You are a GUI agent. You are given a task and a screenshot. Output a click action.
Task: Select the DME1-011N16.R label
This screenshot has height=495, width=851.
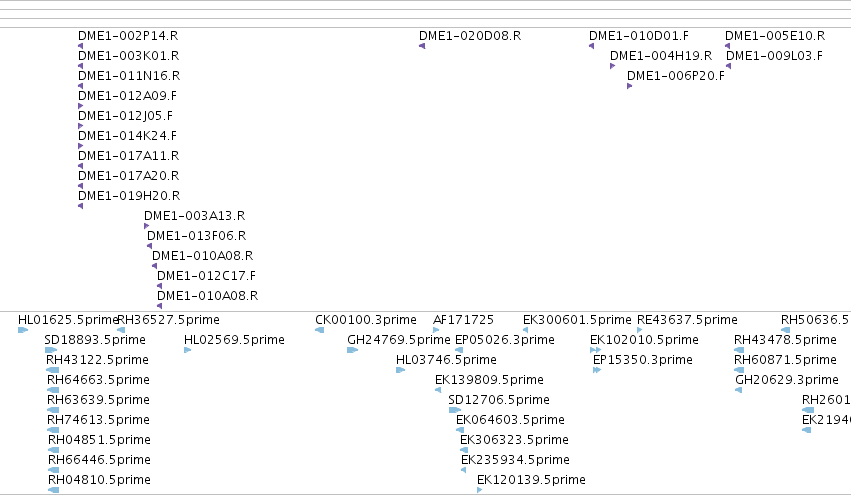click(x=129, y=76)
